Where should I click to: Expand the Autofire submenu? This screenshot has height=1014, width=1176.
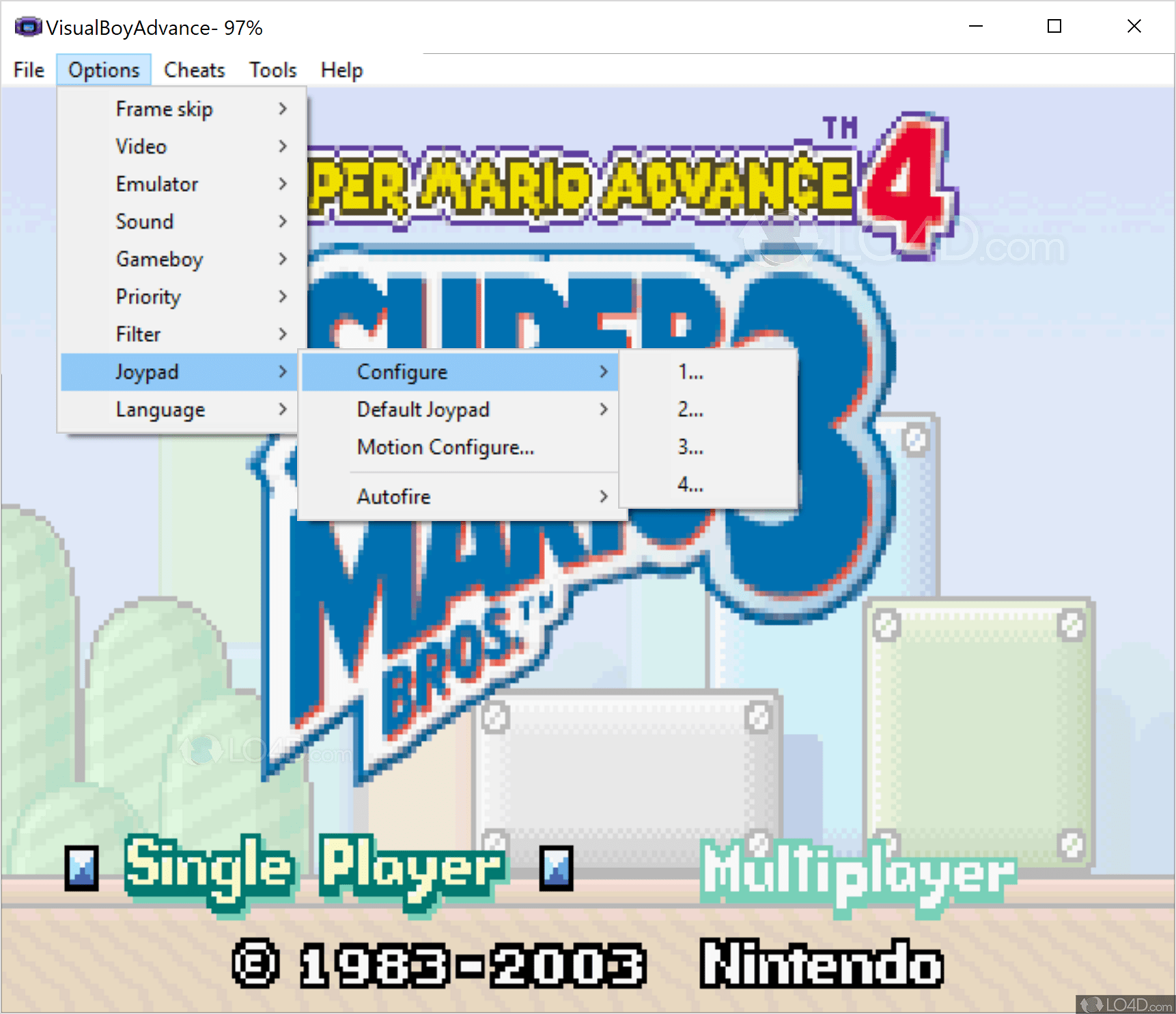click(x=393, y=496)
